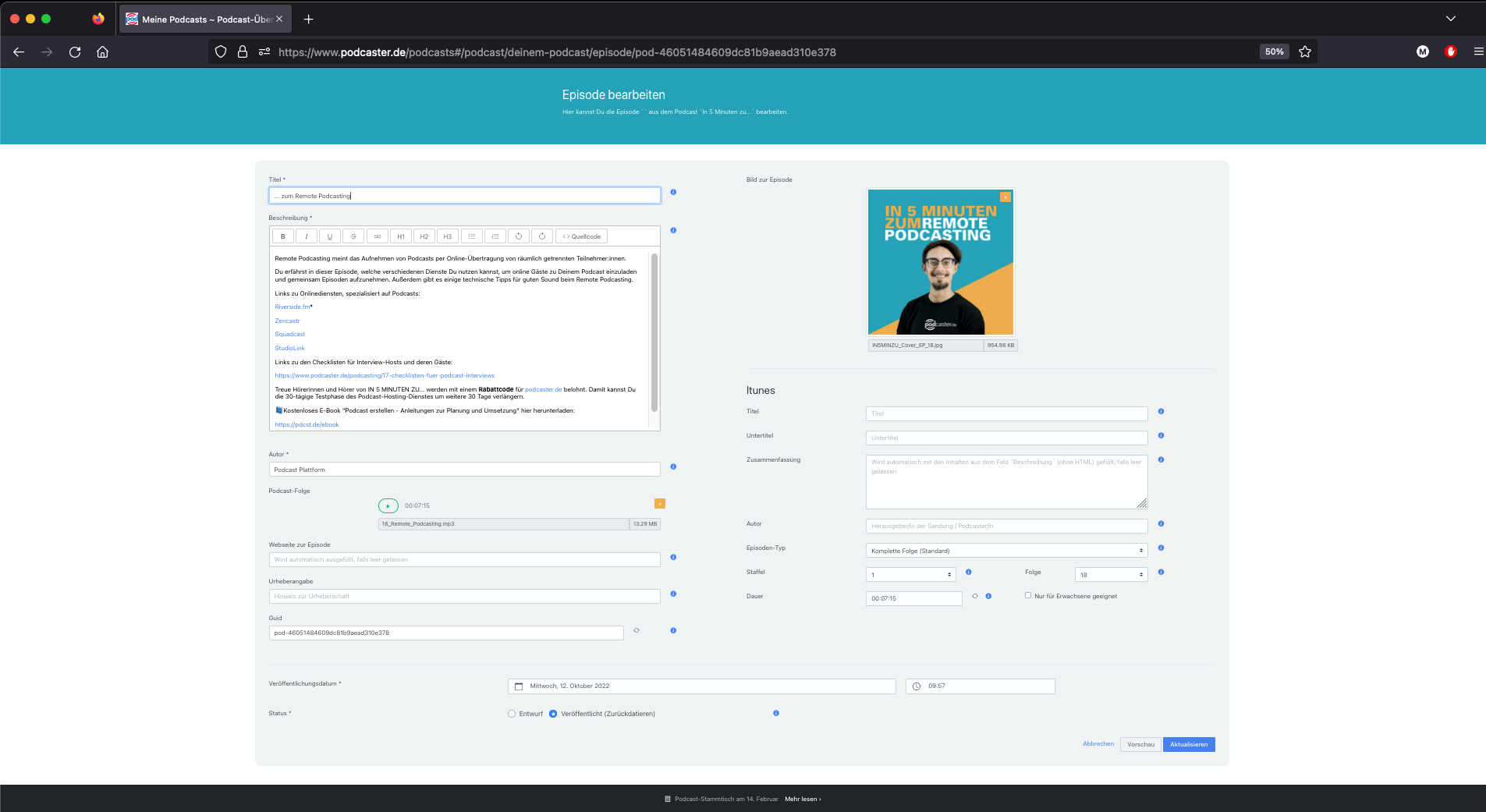Play the 18_Remote_Podcasting.mp3 audio preview
Screen dimensions: 1486x812
coord(388,505)
